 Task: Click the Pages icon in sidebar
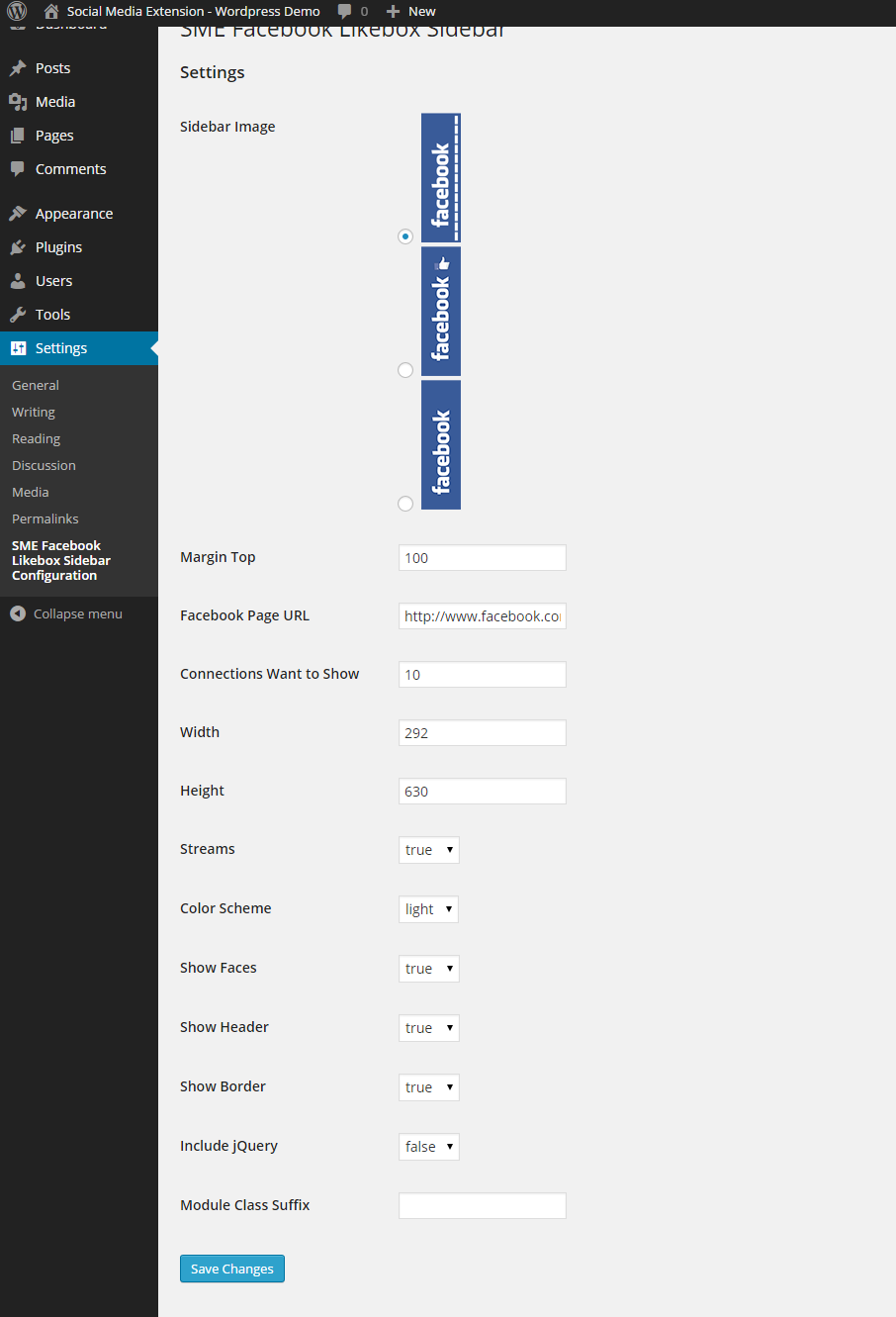click(x=18, y=136)
